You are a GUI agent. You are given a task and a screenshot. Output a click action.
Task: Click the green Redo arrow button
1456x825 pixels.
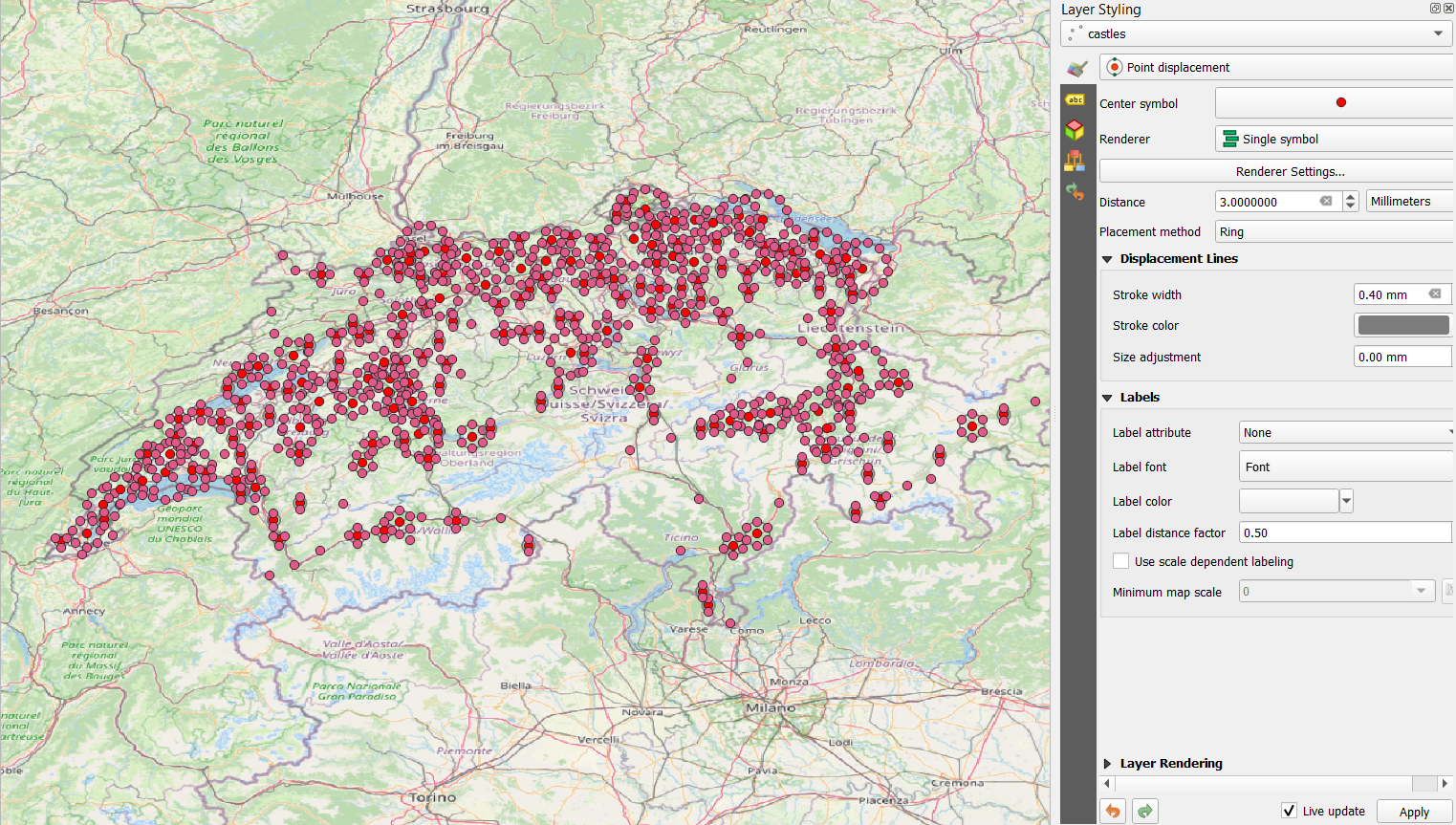tap(1145, 811)
